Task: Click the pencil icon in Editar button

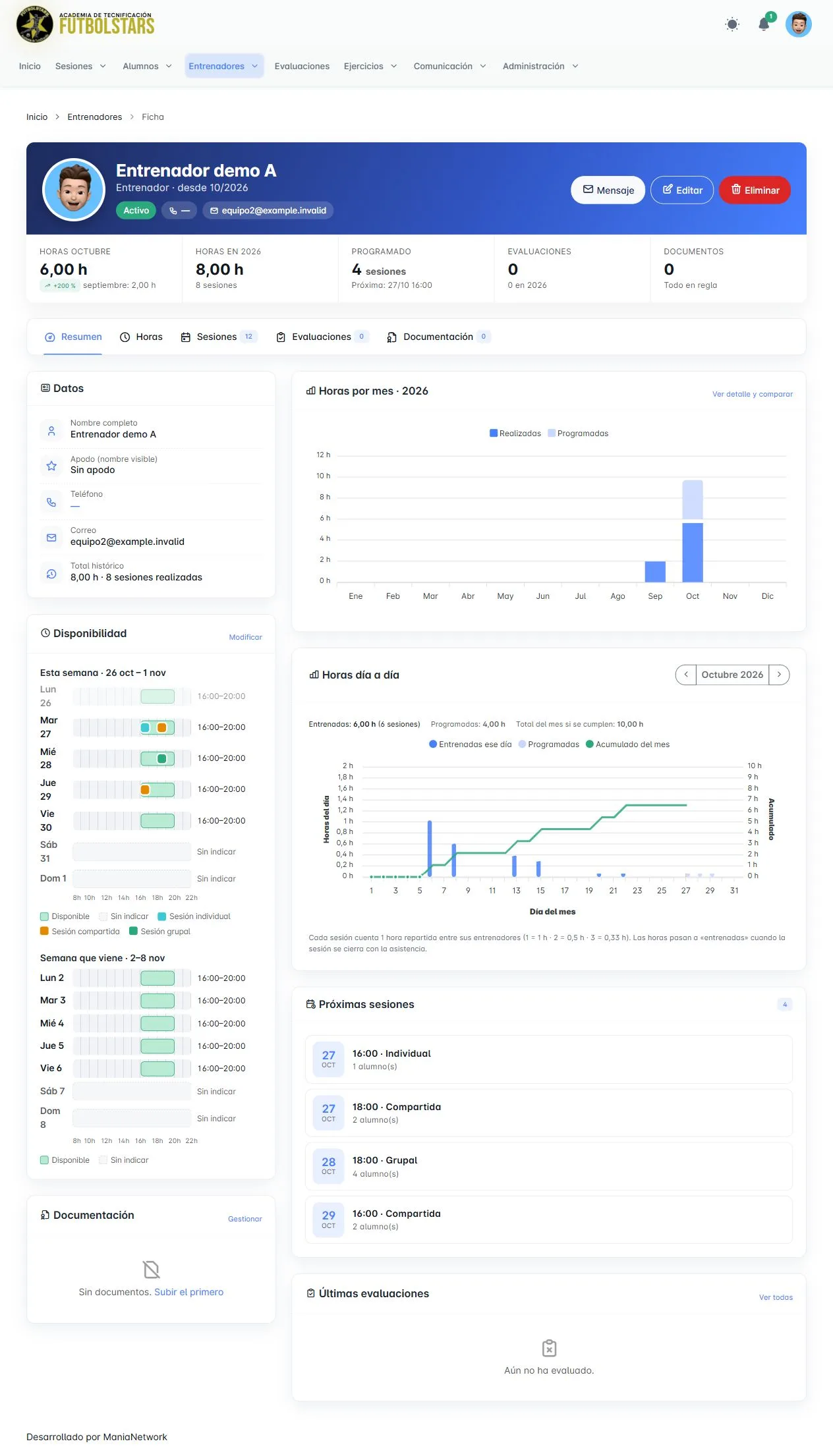Action: (668, 190)
